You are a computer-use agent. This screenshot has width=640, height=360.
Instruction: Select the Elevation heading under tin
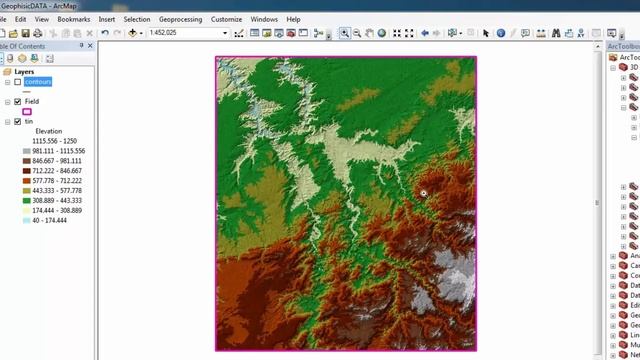click(x=49, y=131)
